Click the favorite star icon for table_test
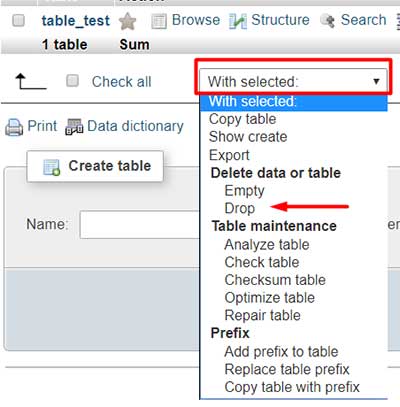This screenshot has width=400, height=407. click(x=128, y=21)
